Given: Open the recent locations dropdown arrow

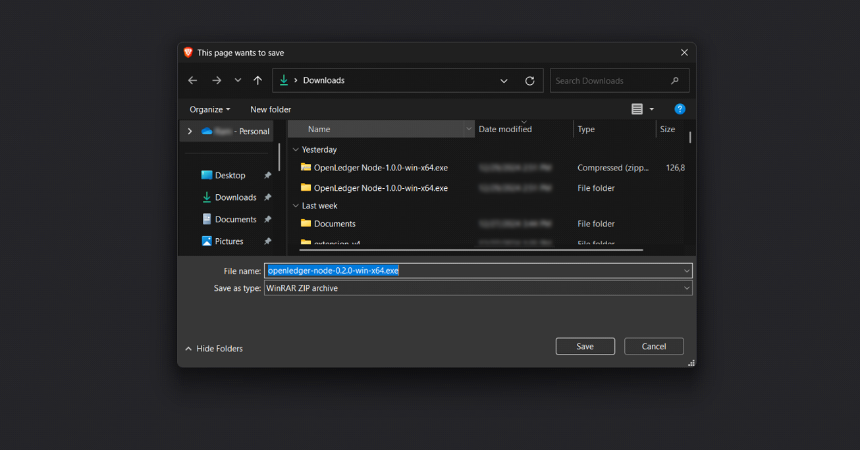Looking at the screenshot, I should [x=237, y=81].
